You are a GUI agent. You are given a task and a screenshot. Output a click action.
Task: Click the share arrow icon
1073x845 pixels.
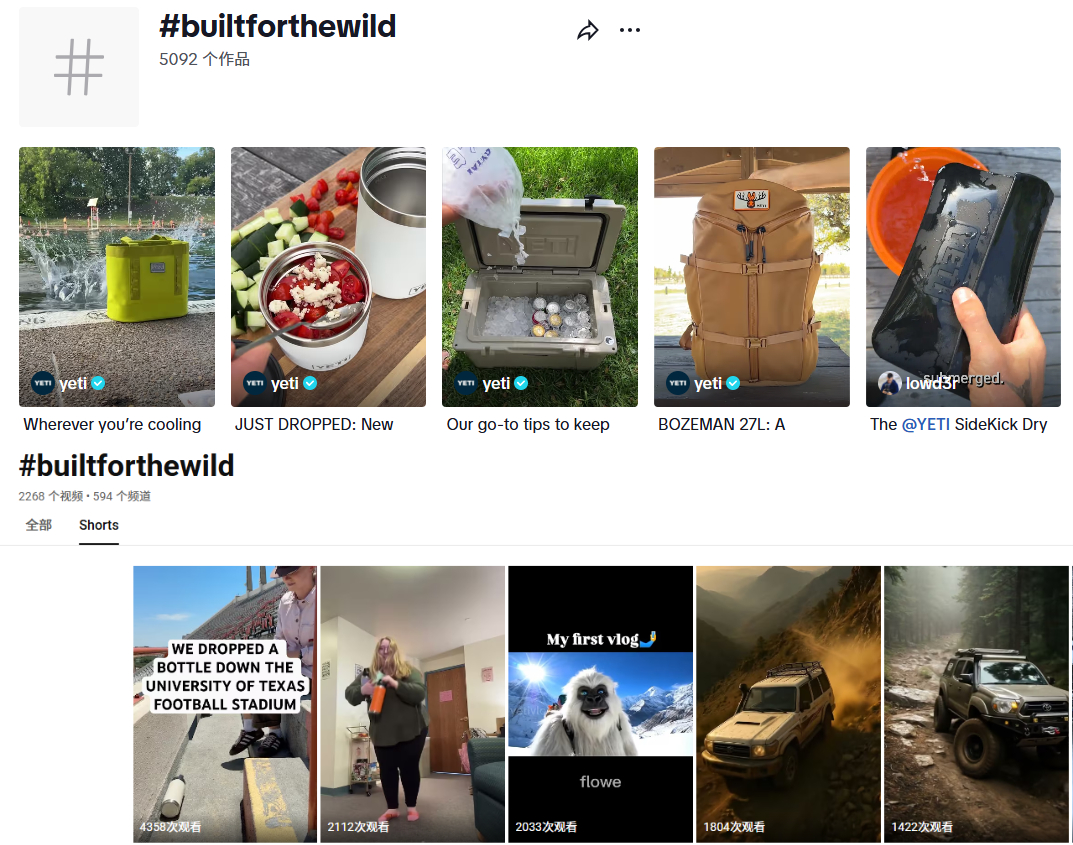click(588, 30)
